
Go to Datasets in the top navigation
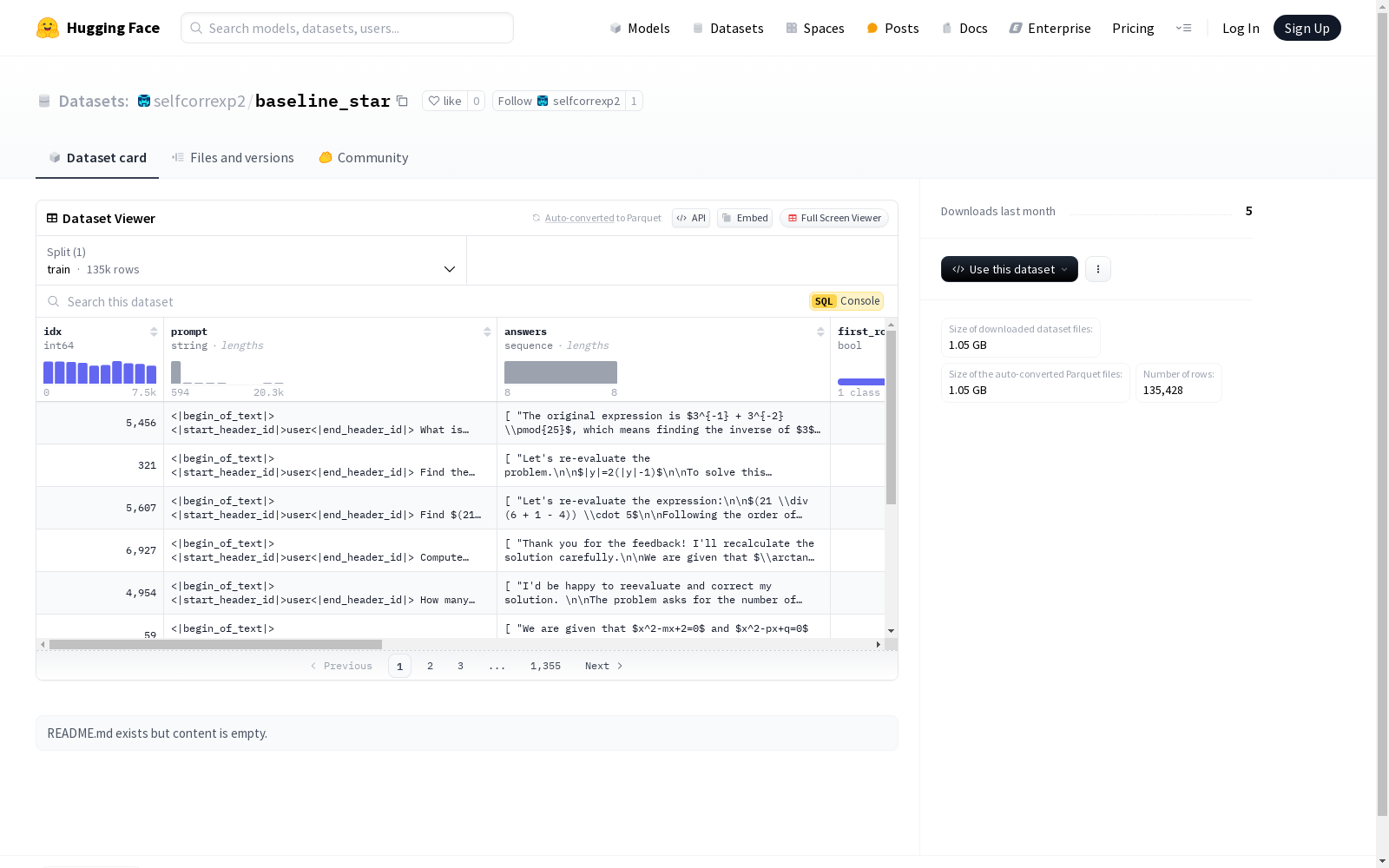coord(727,28)
